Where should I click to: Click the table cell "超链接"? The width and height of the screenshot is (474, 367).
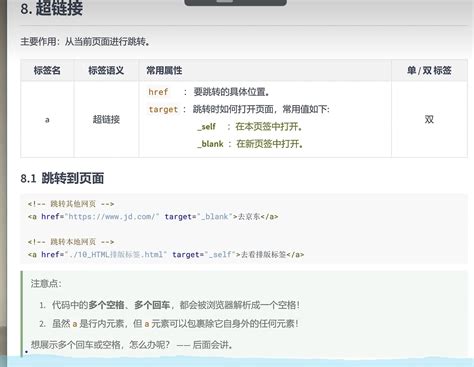click(106, 119)
